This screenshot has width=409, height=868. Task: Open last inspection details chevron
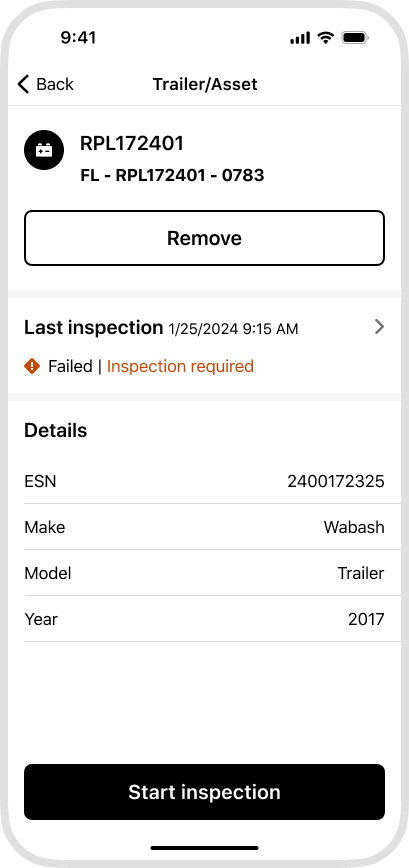pos(379,327)
